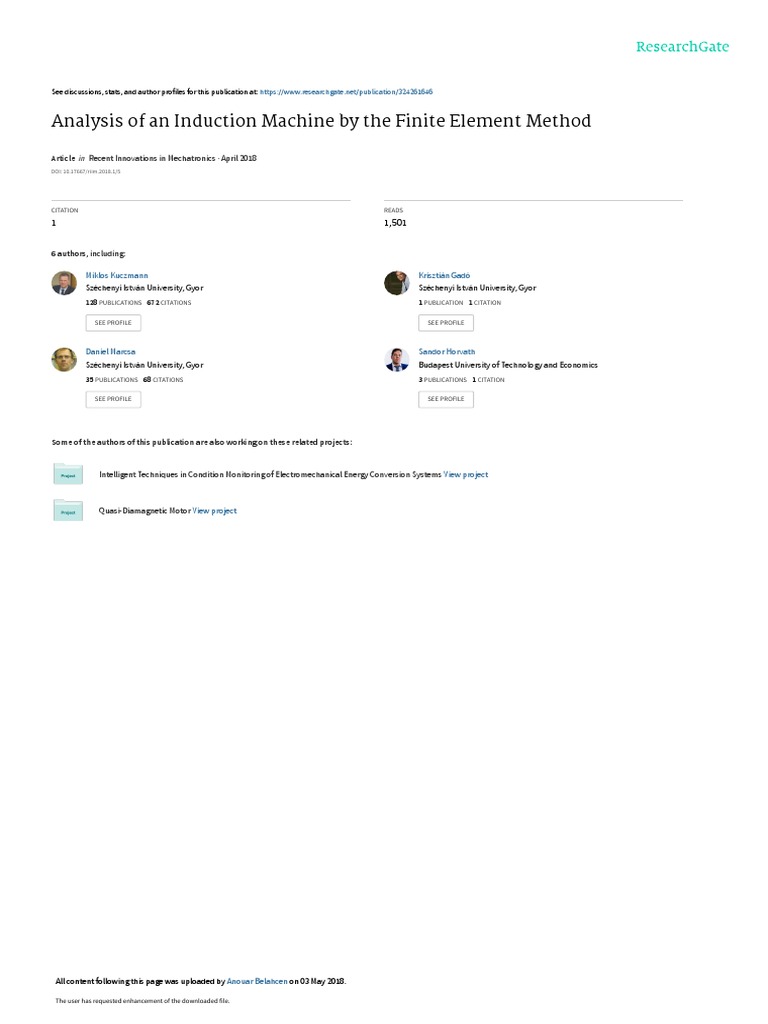Click Daniel Marcsa's profile photo
The image size is (768, 1024).
[x=64, y=360]
